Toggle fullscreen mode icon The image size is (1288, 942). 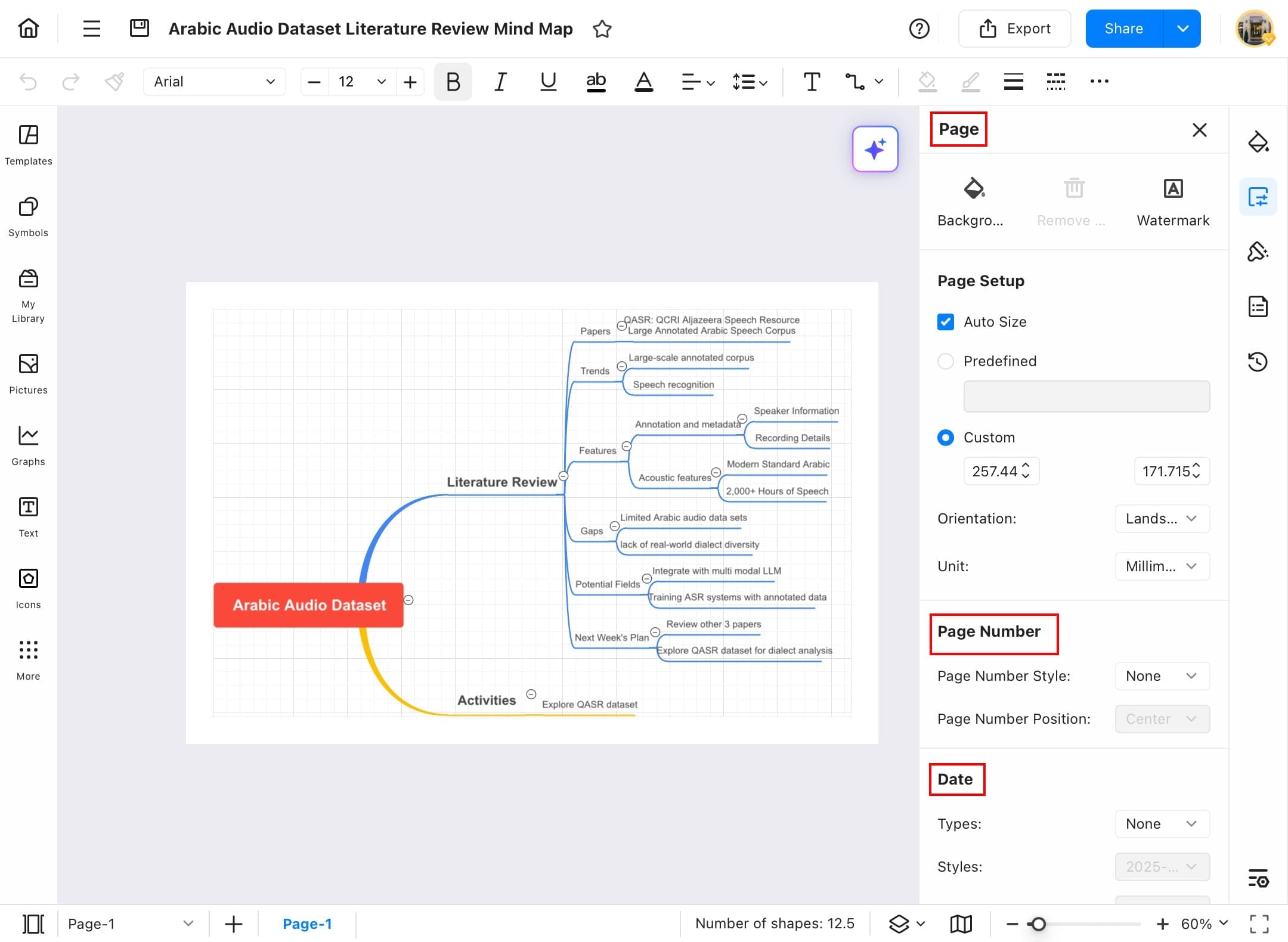tap(1259, 924)
